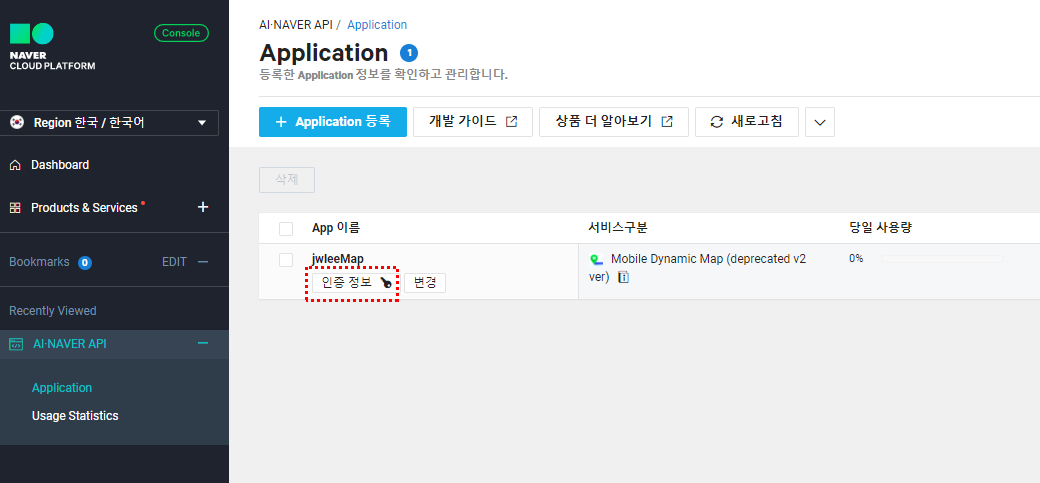Click the green Console badge

181,33
